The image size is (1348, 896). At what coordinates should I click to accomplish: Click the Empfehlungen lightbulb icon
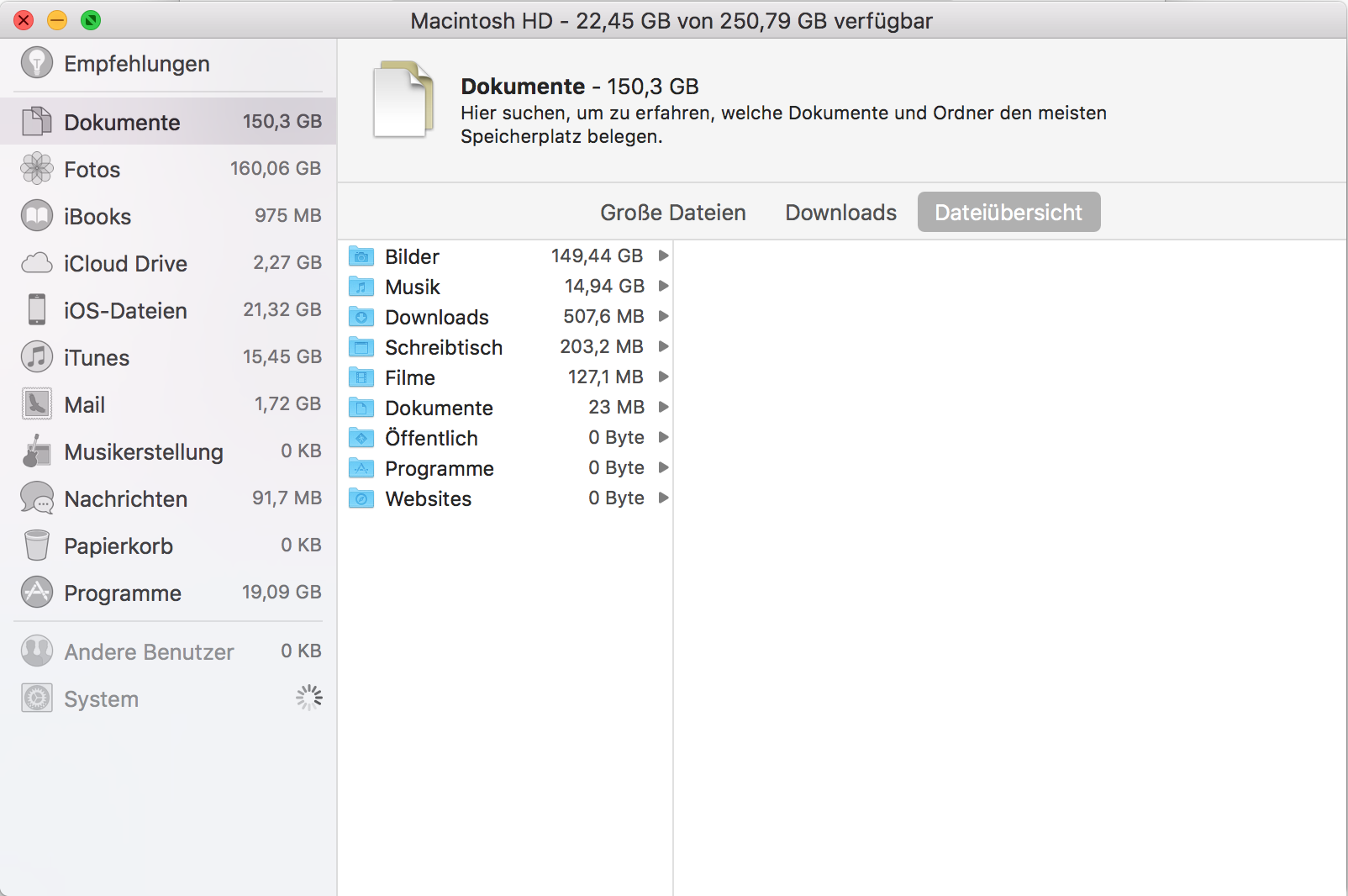(x=37, y=62)
